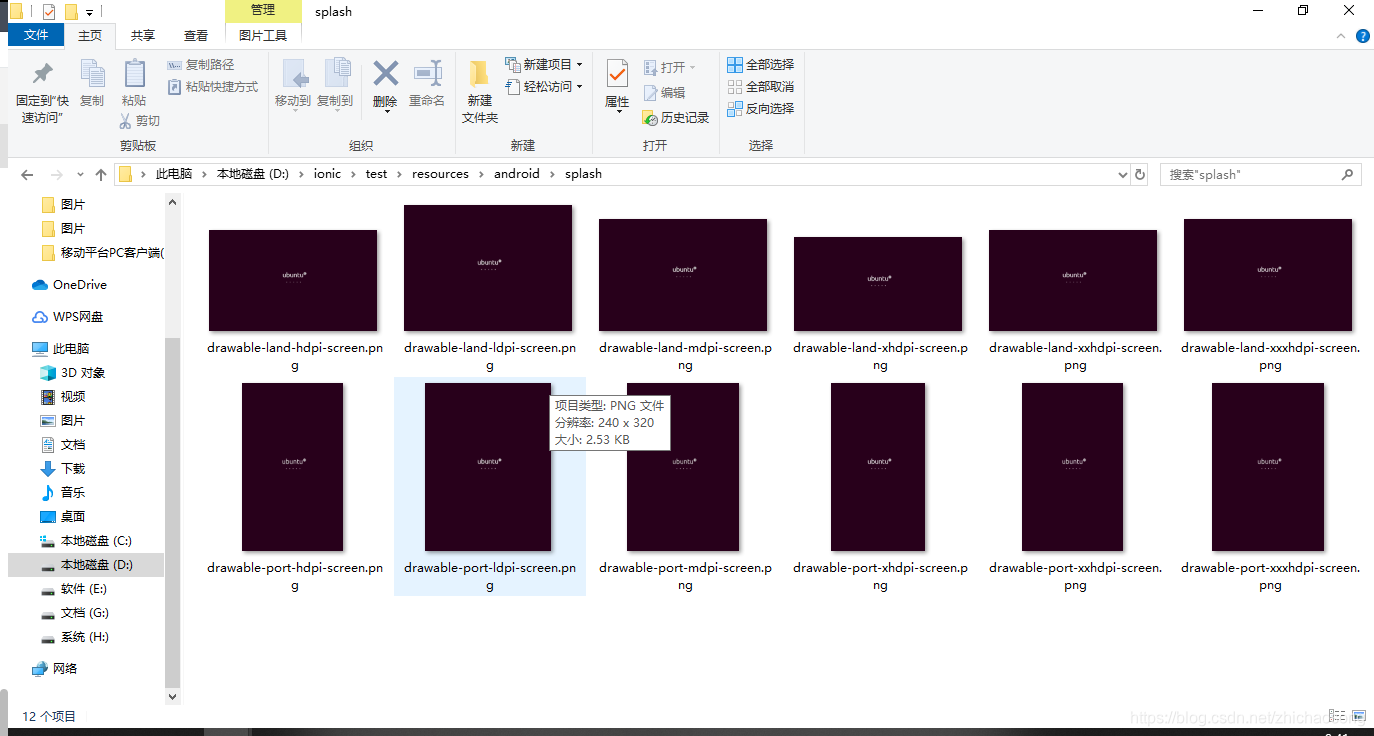Open the recent locations dropdown arrow
This screenshot has width=1374, height=736.
click(79, 175)
